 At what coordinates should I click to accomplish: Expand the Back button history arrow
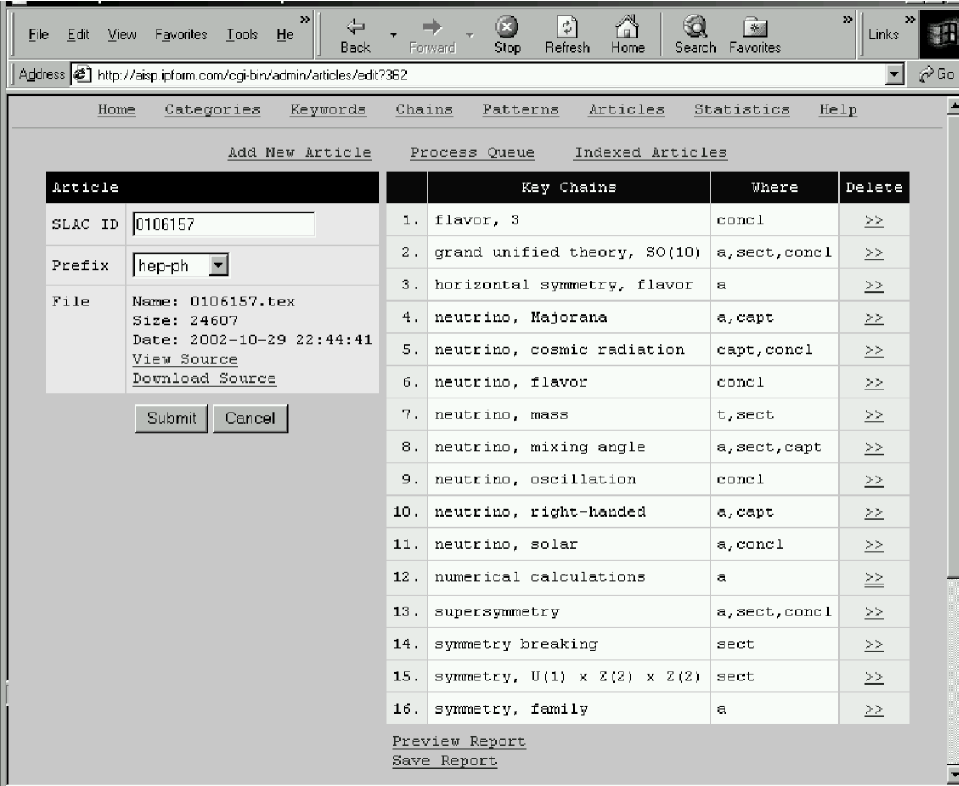(x=393, y=34)
